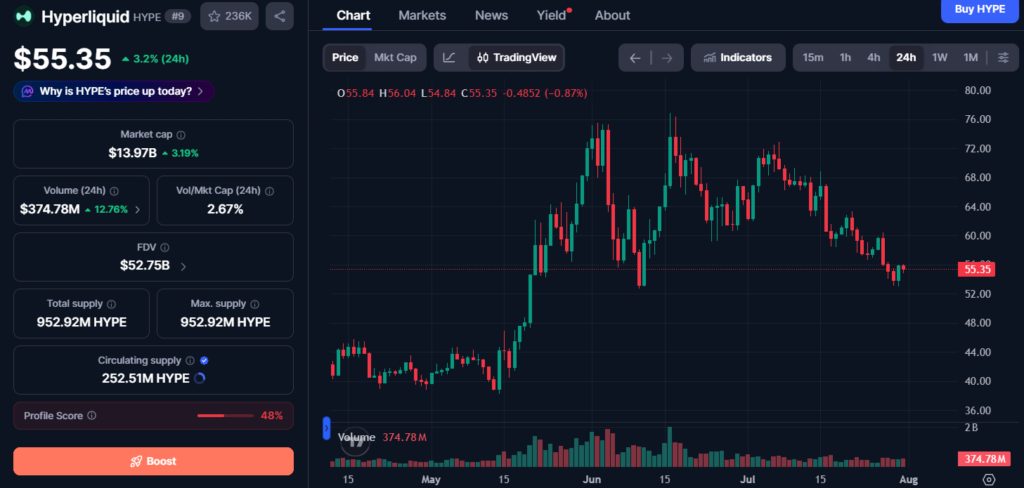The height and width of the screenshot is (488, 1024).
Task: Click the undo left arrow on chart
Action: click(635, 57)
